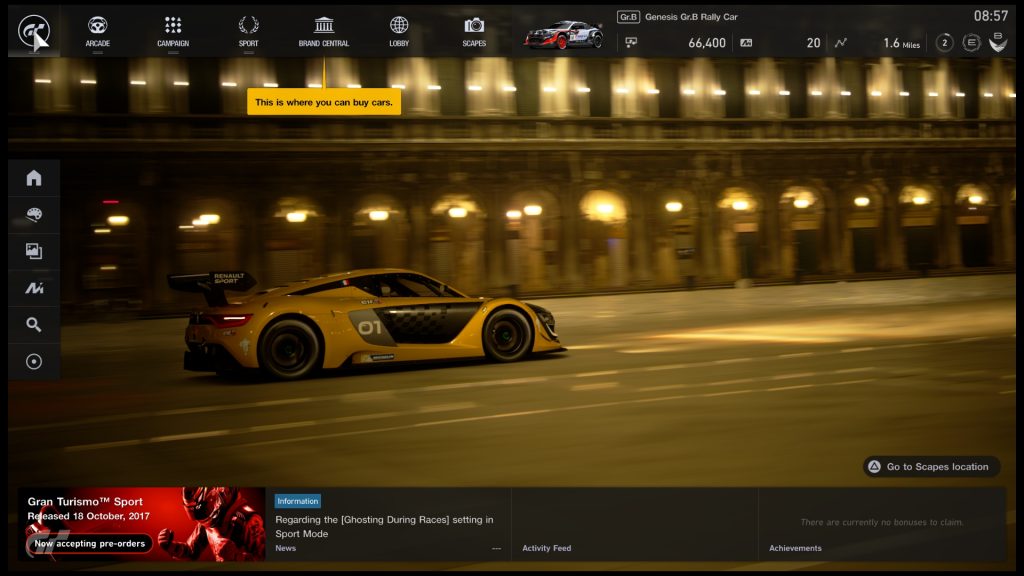This screenshot has height=576, width=1024.
Task: Click the 20 mileage points value
Action: 813,43
